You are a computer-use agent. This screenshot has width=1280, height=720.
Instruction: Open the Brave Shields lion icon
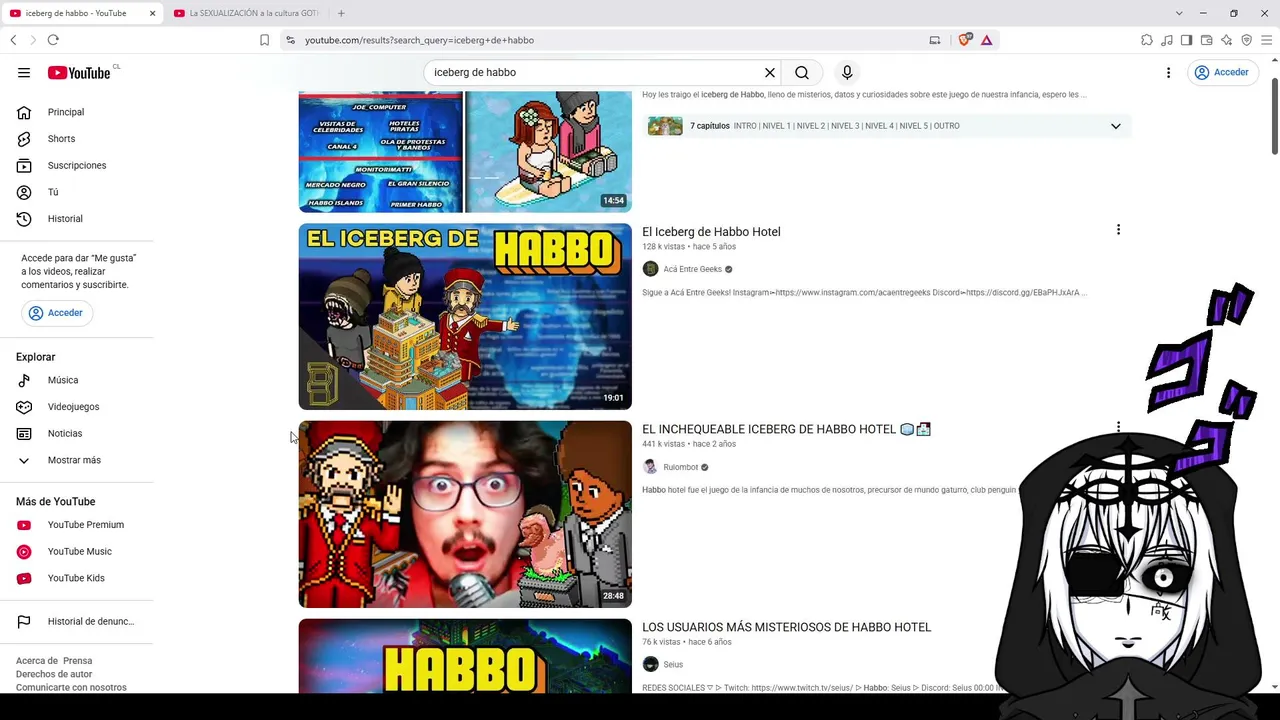964,40
